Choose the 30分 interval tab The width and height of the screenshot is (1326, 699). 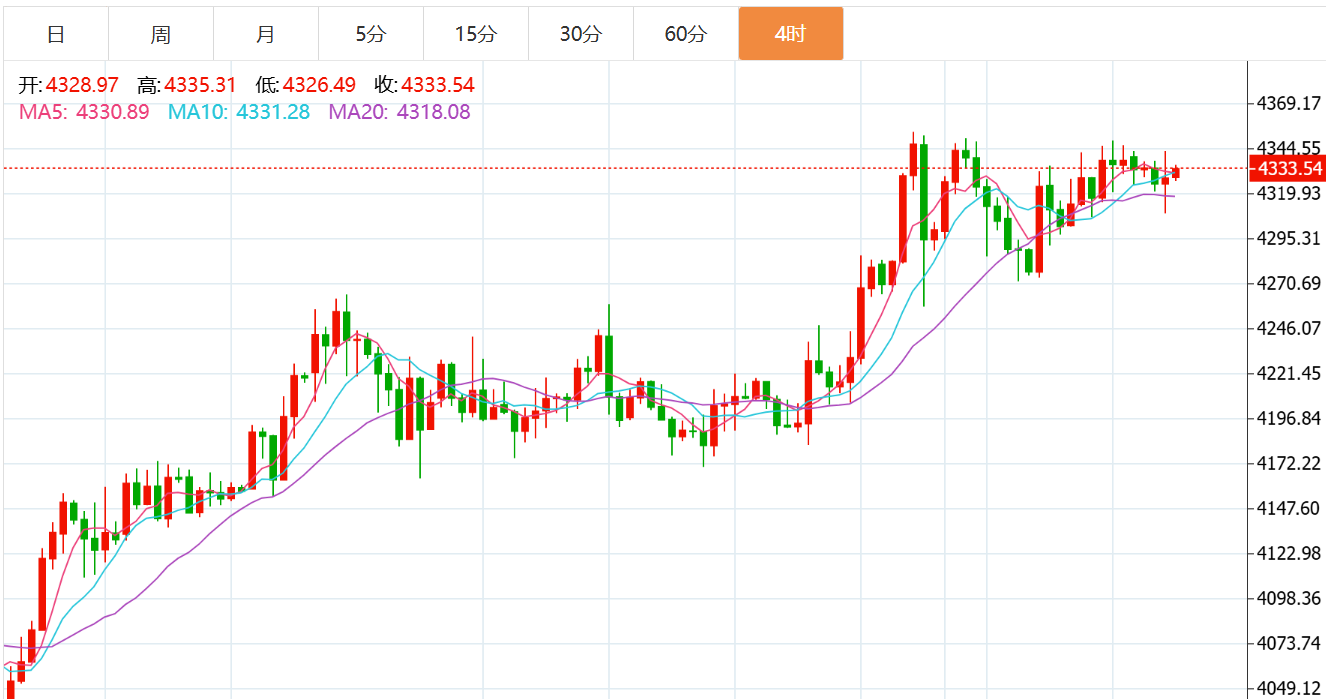580,35
